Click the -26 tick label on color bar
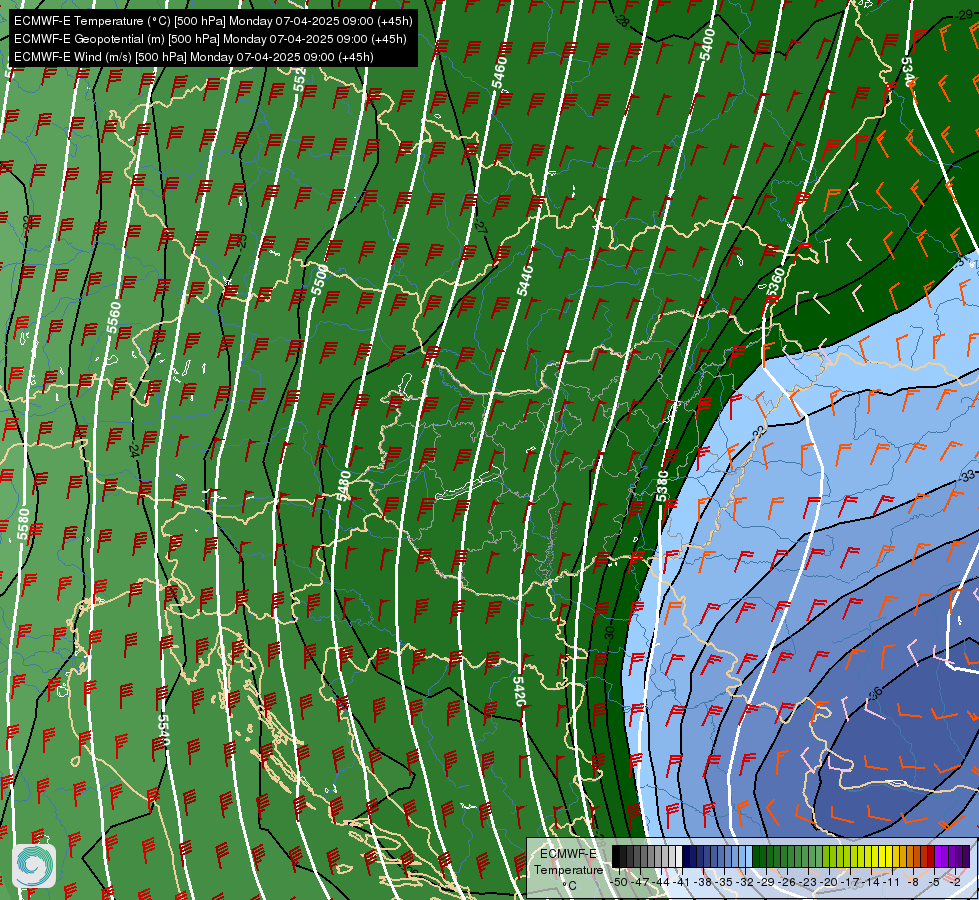This screenshot has width=979, height=900. coord(787,883)
